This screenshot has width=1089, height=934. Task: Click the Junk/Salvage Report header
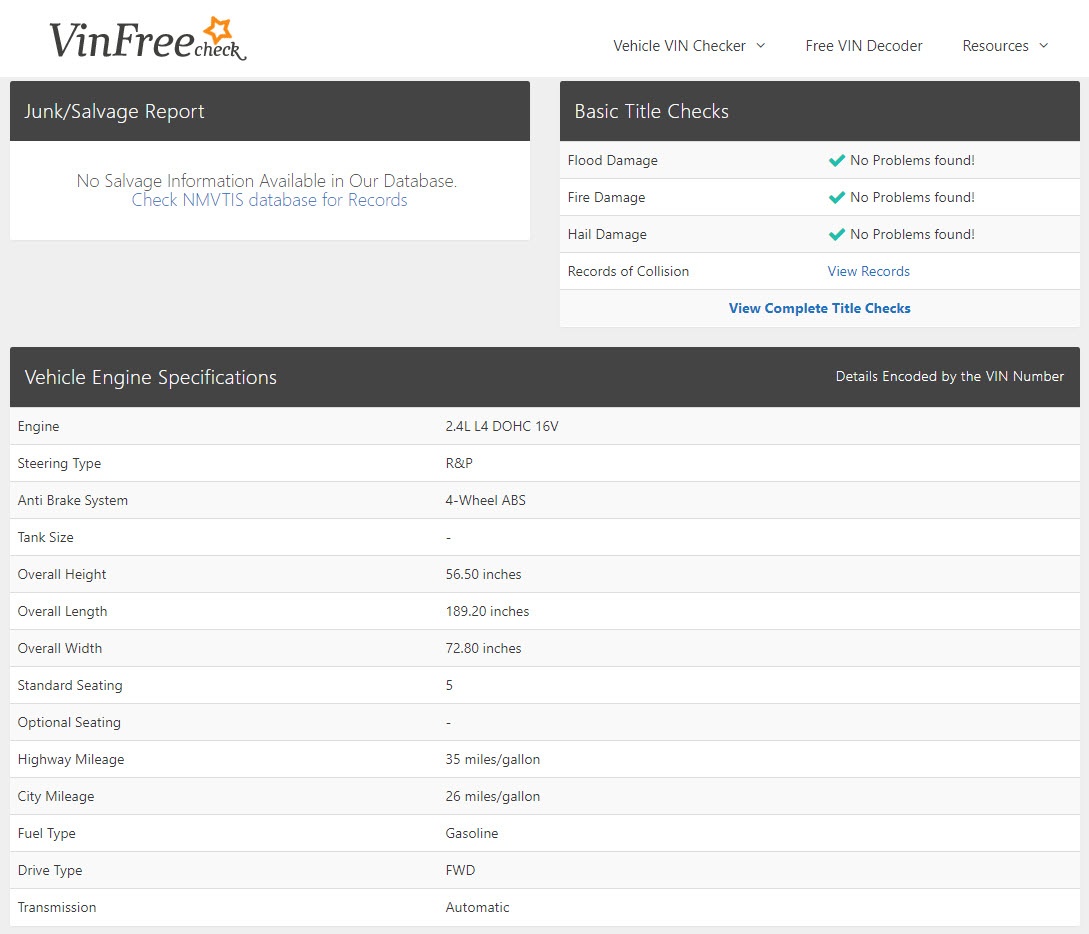pos(113,111)
